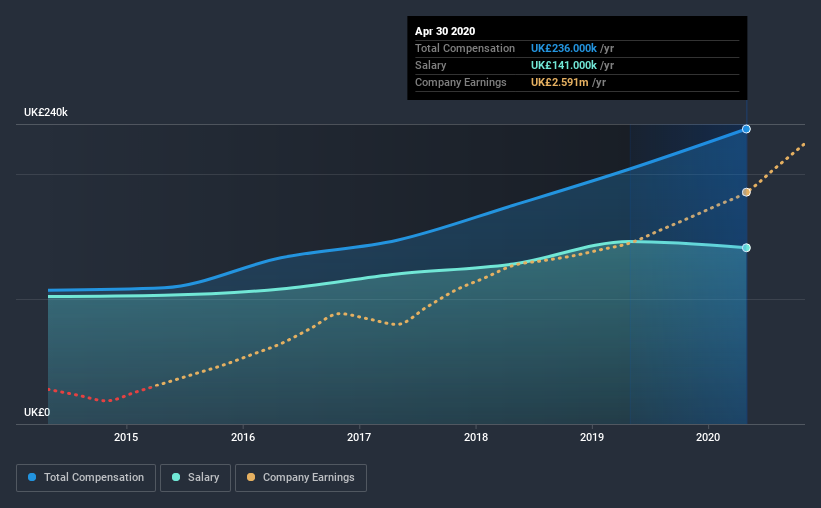This screenshot has width=821, height=508.
Task: Select the 2020 x-axis label
Action: 708,437
